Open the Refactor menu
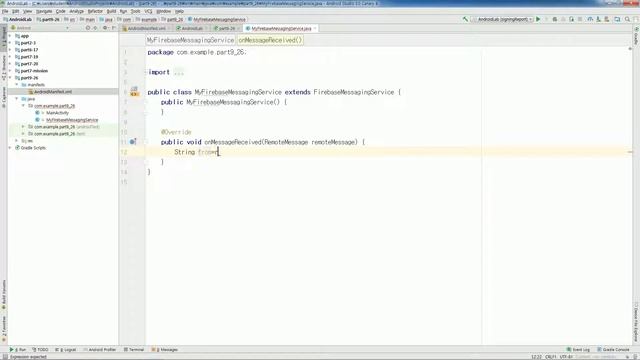This screenshot has width=640, height=360. [x=96, y=11]
